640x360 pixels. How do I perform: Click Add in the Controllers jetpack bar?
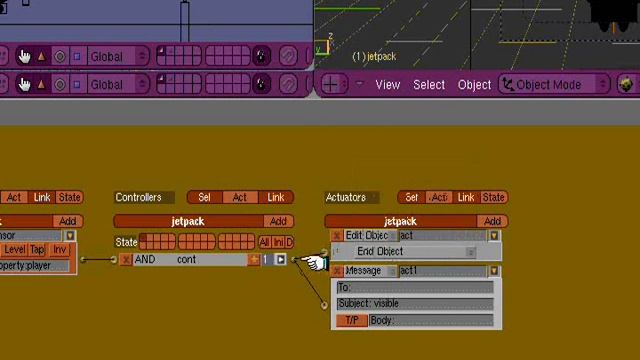click(x=278, y=222)
